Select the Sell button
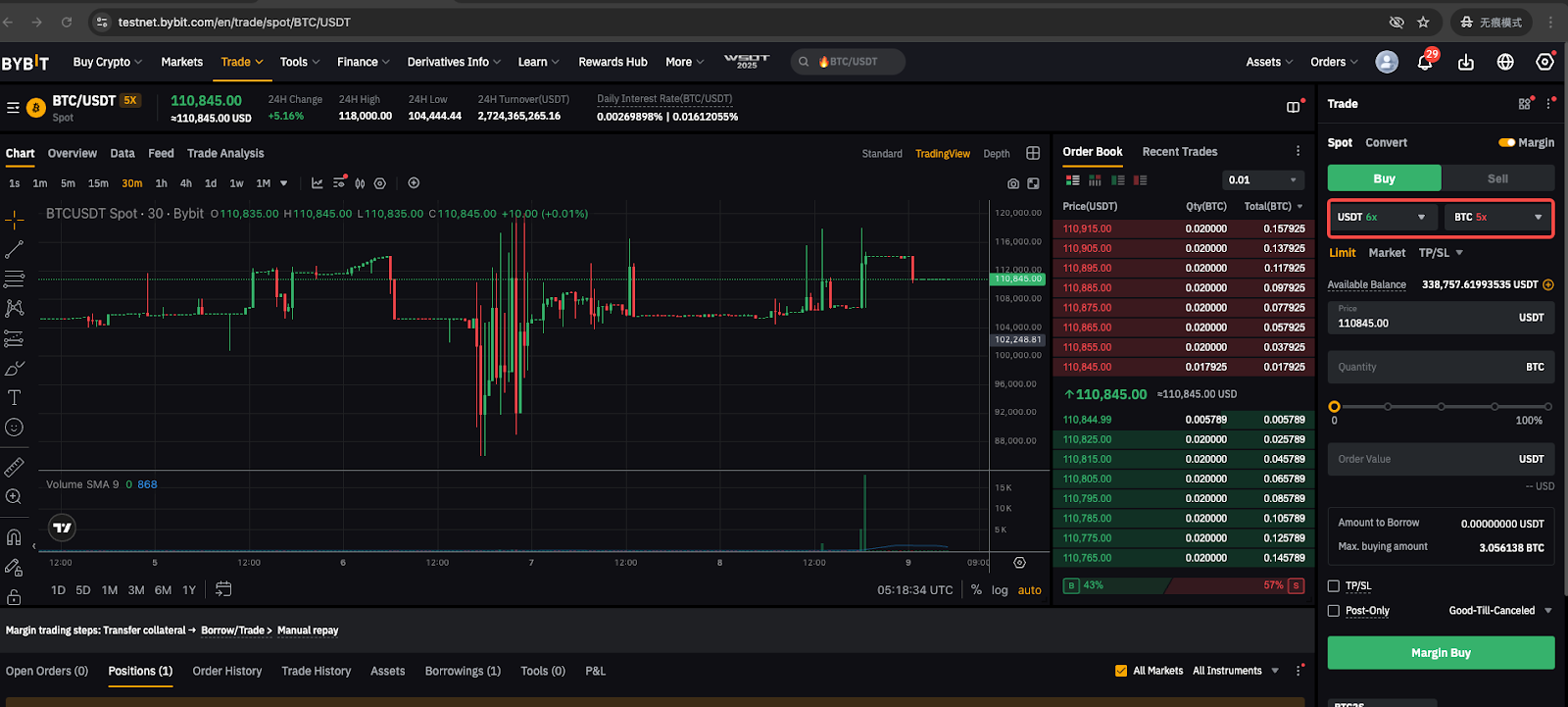Screen dimensions: 1568x707 click(x=1497, y=178)
